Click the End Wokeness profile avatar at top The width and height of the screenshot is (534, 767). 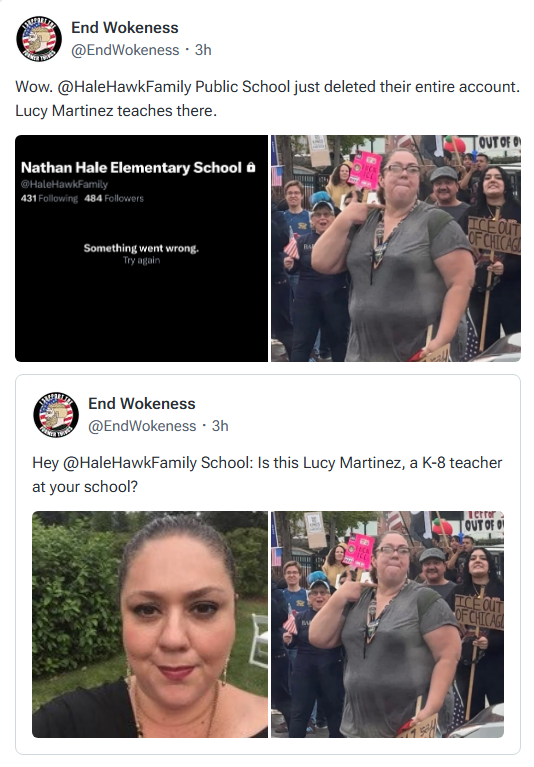pyautogui.click(x=39, y=39)
